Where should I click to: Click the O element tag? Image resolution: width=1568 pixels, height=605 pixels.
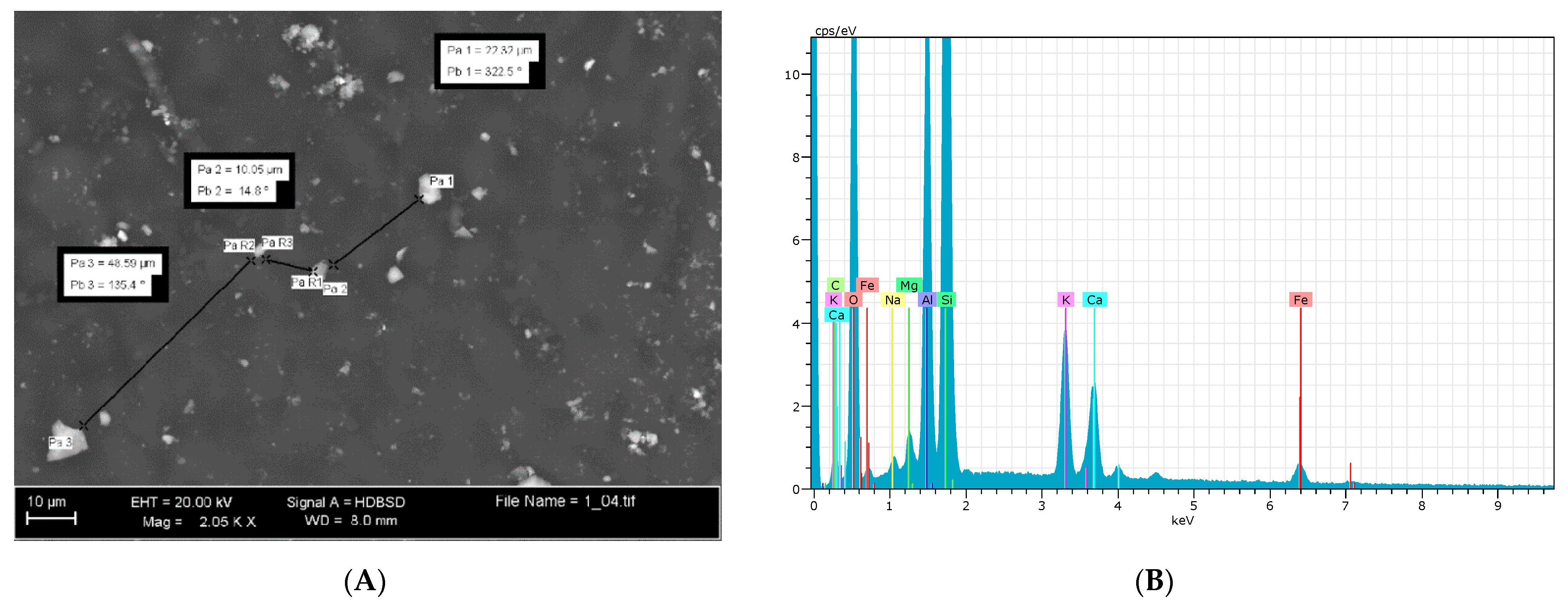pos(853,300)
